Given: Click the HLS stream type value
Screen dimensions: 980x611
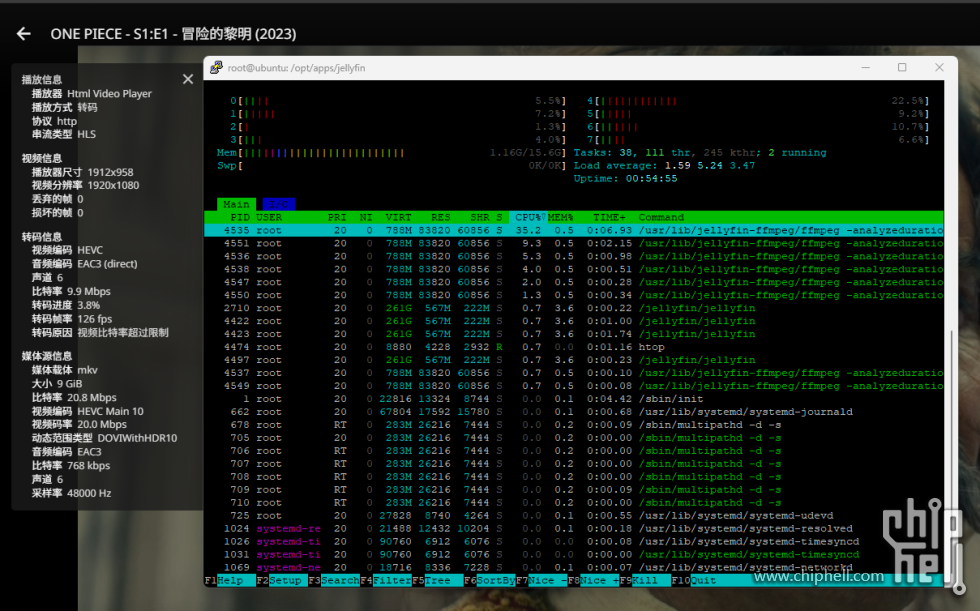Looking at the screenshot, I should (86, 134).
